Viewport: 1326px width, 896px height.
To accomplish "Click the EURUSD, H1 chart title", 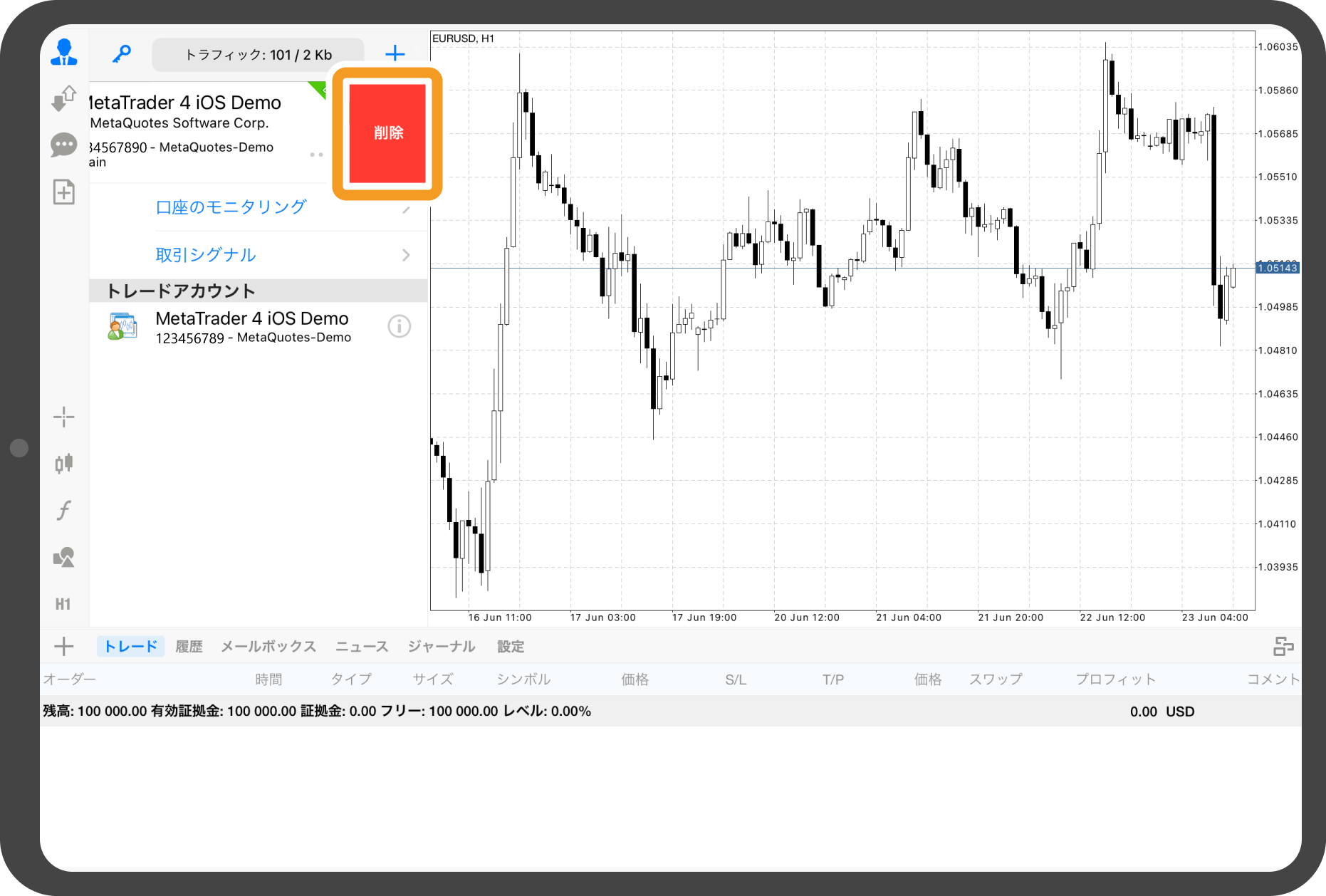I will (463, 38).
